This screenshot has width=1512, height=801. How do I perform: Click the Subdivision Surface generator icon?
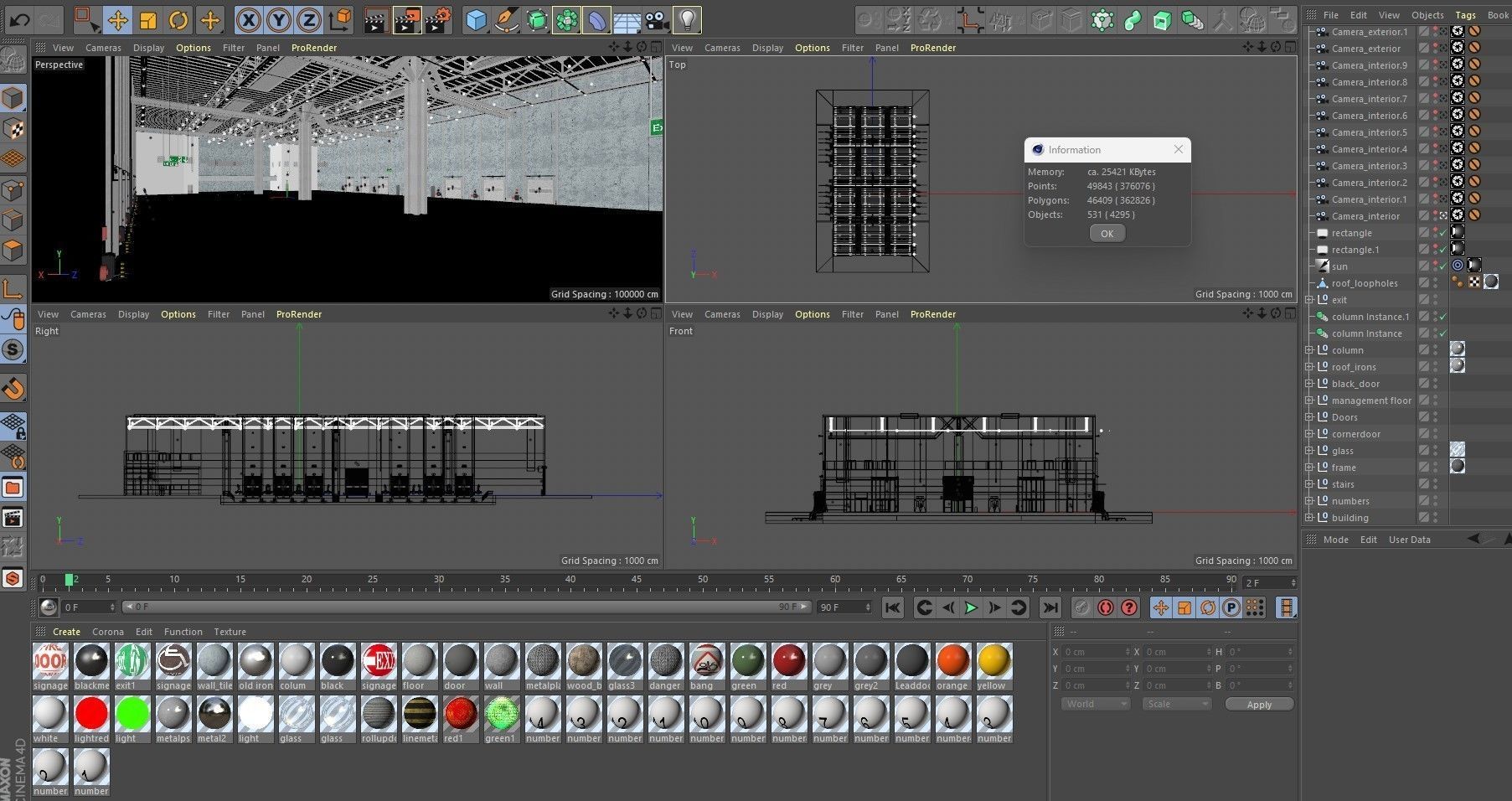coord(537,19)
